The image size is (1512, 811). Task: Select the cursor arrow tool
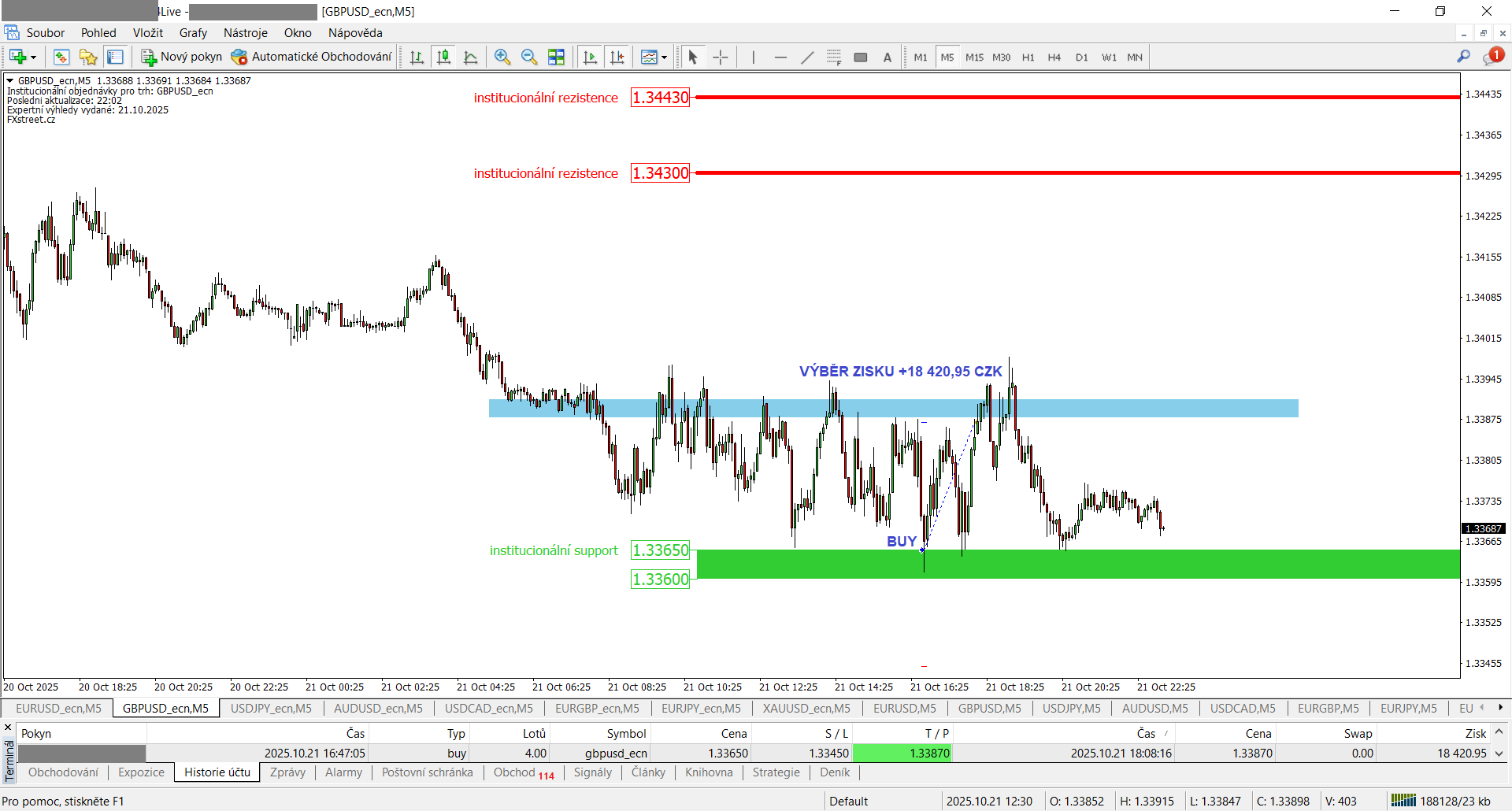tap(693, 57)
